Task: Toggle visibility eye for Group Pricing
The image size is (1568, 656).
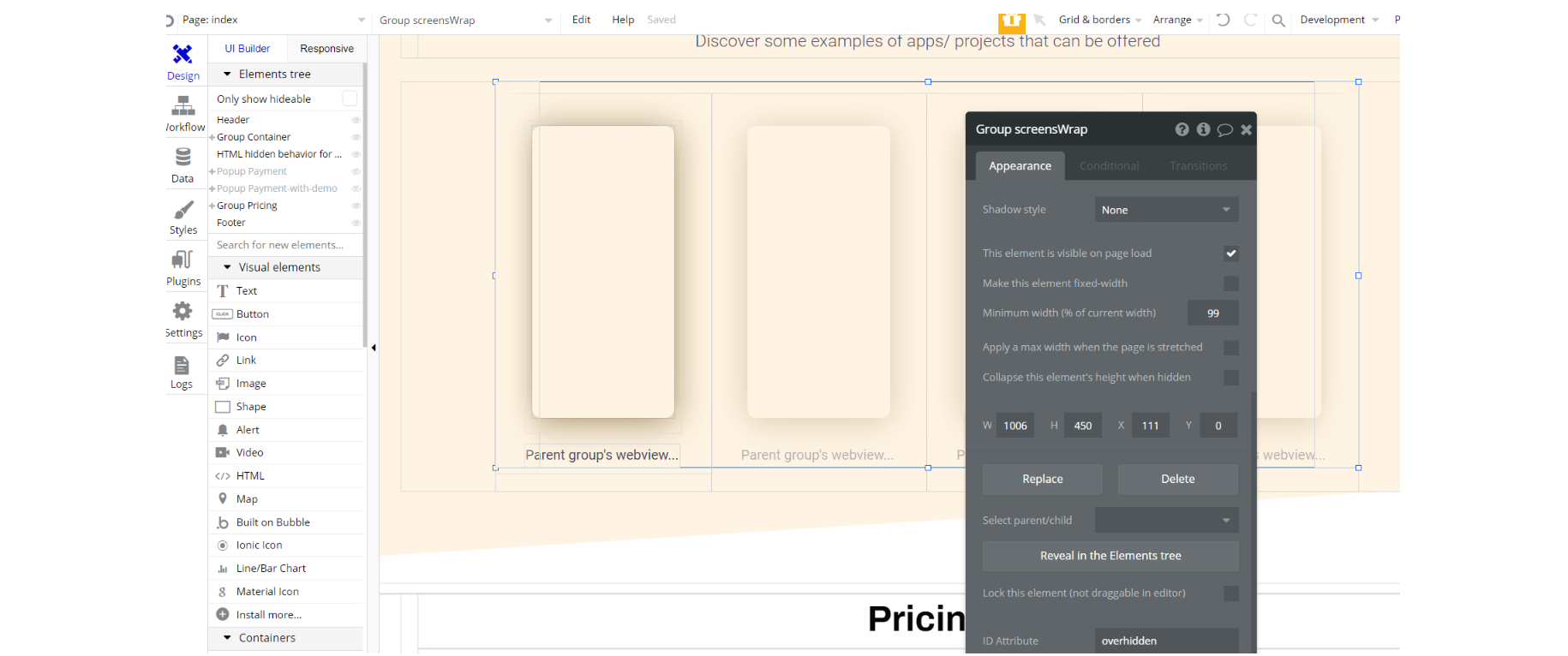Action: pyautogui.click(x=356, y=206)
